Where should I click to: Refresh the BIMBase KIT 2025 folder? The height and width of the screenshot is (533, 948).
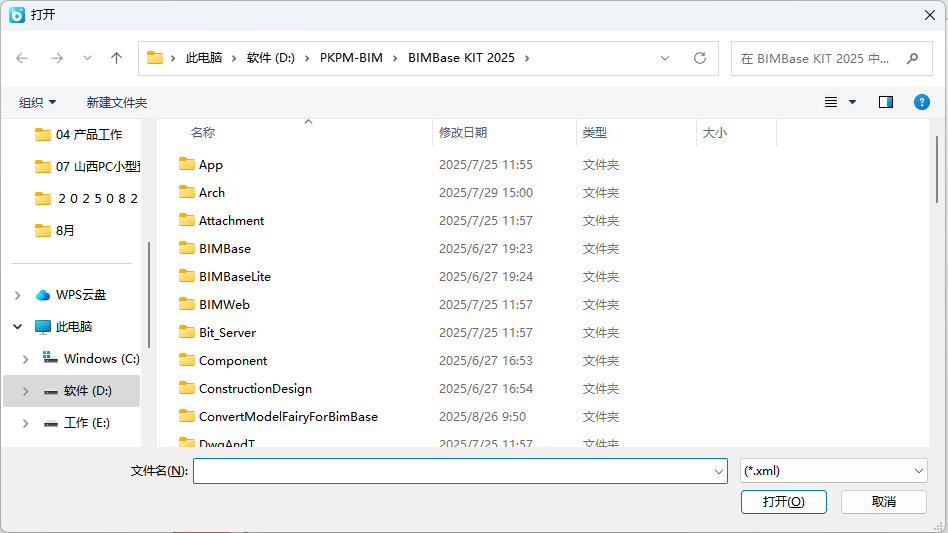(x=700, y=58)
